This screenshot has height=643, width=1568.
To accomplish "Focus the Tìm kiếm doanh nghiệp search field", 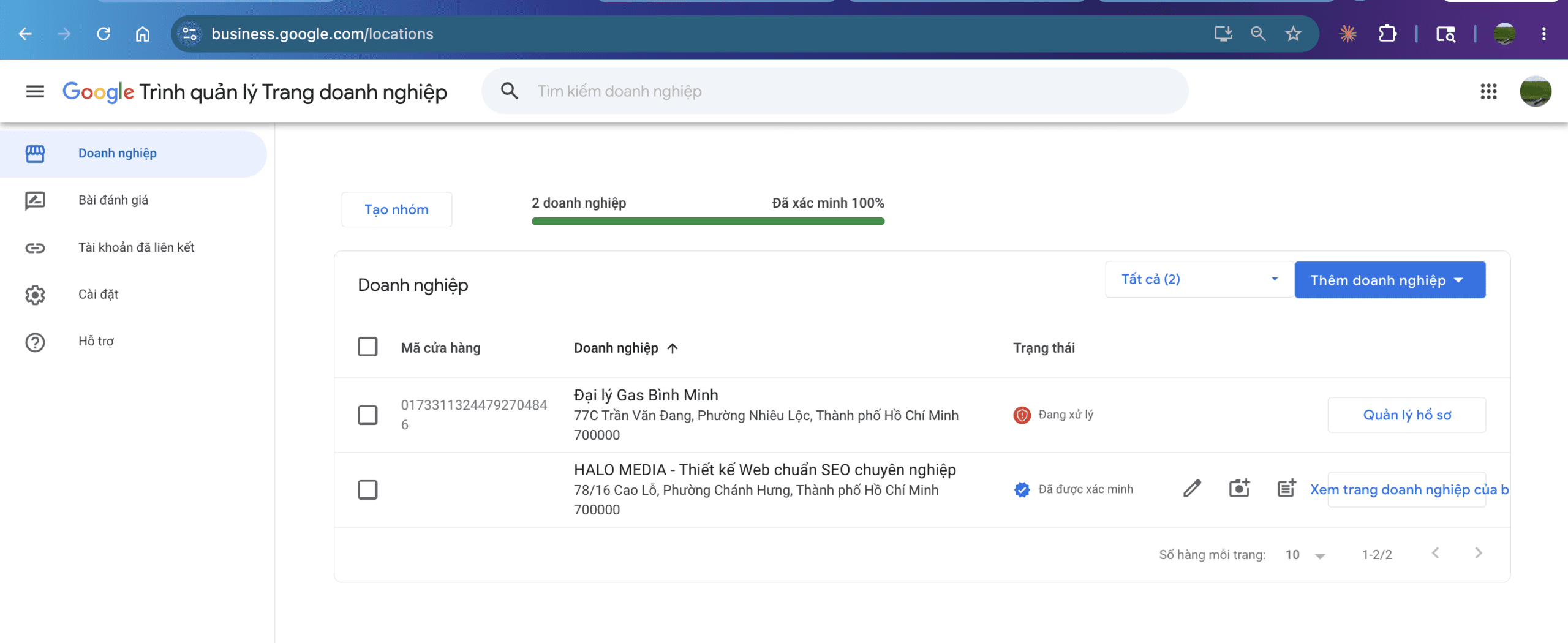I will coord(835,91).
